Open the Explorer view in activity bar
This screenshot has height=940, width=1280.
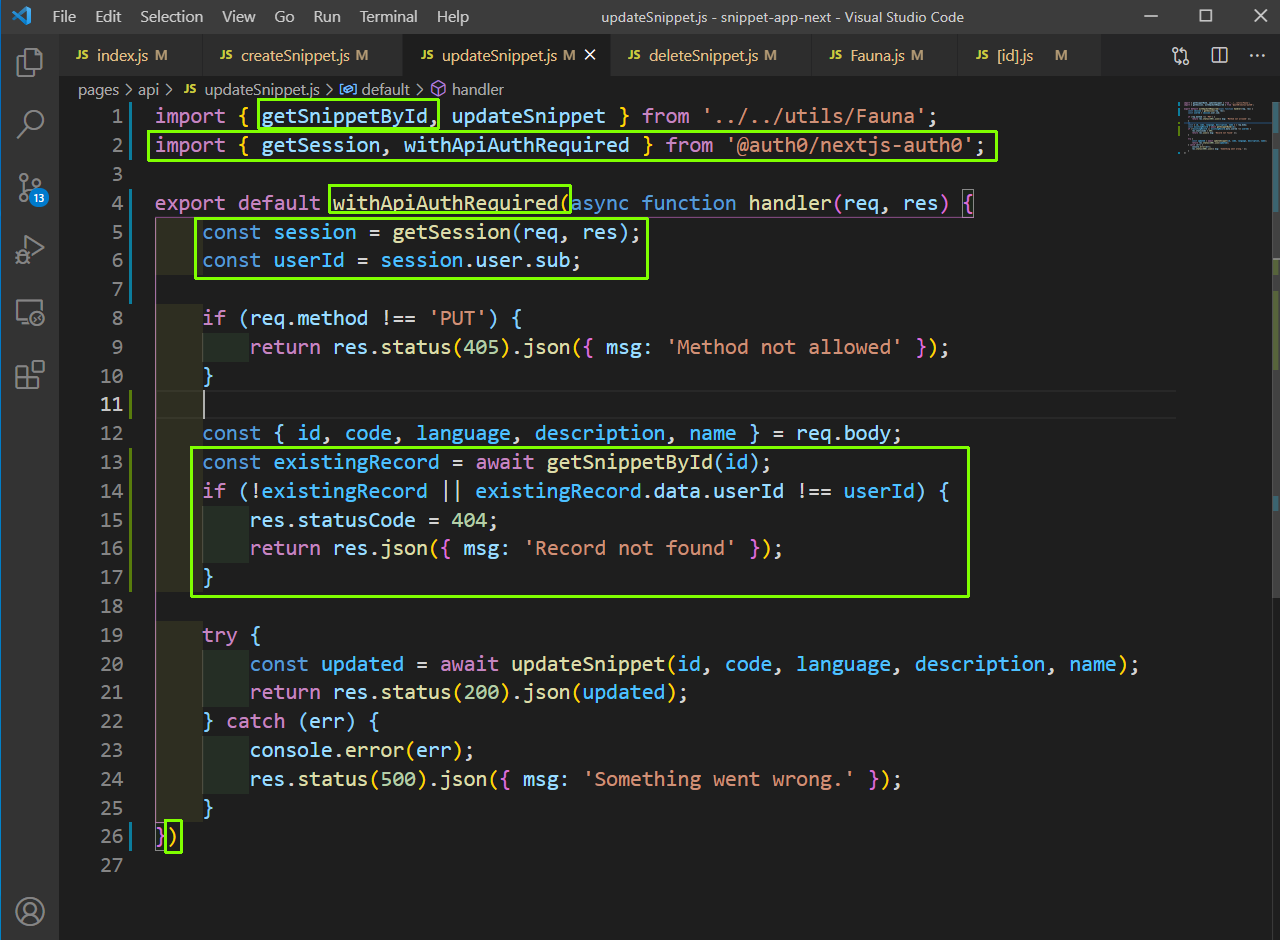[30, 63]
